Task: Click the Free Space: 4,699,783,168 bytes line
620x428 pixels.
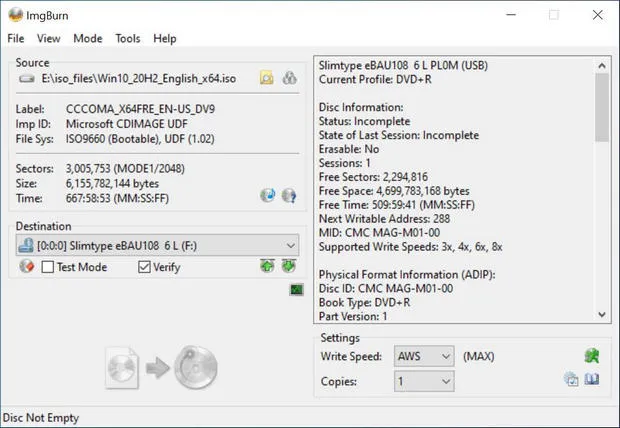Action: point(394,191)
